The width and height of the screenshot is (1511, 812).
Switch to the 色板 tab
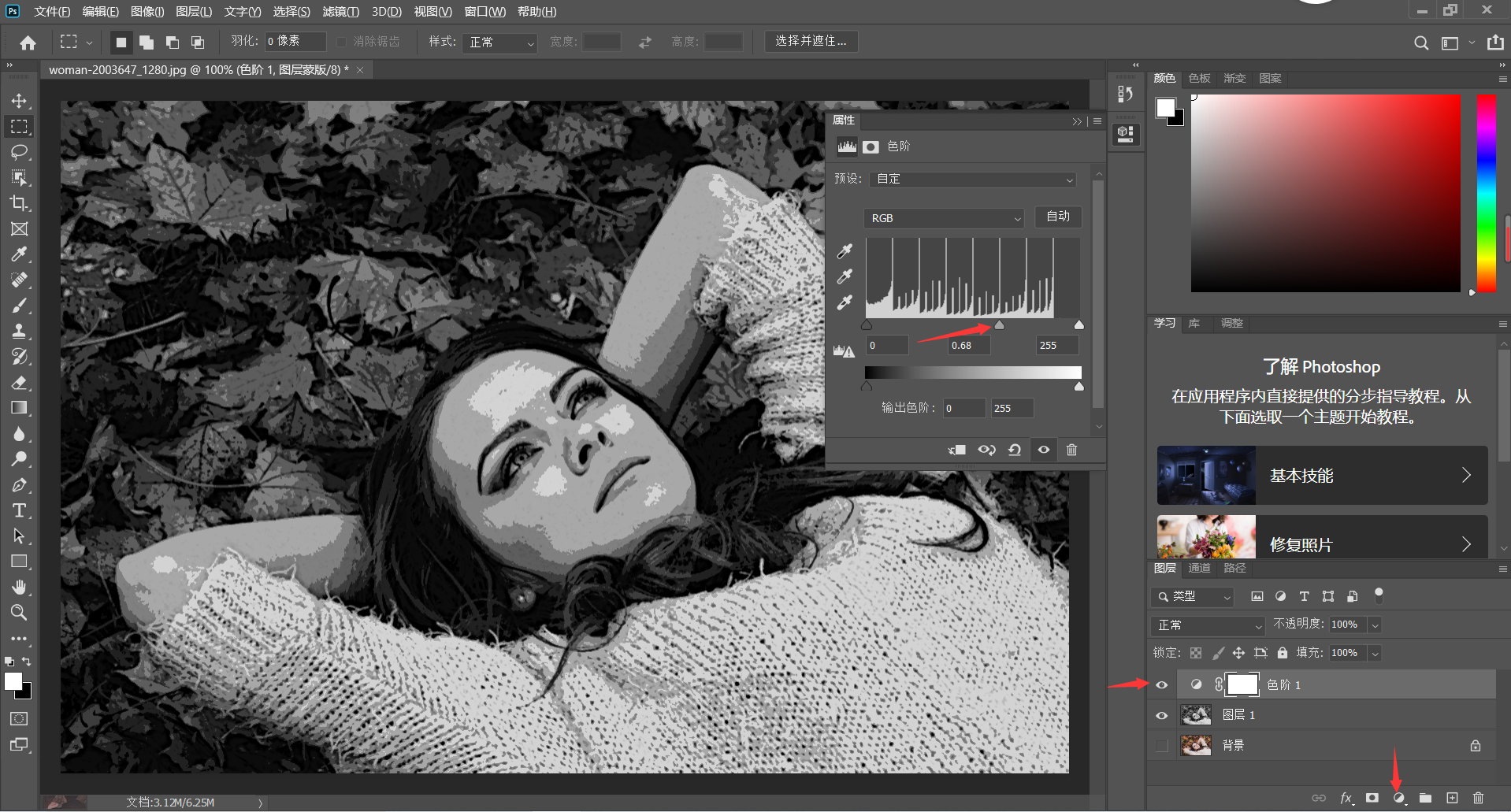pos(1199,78)
